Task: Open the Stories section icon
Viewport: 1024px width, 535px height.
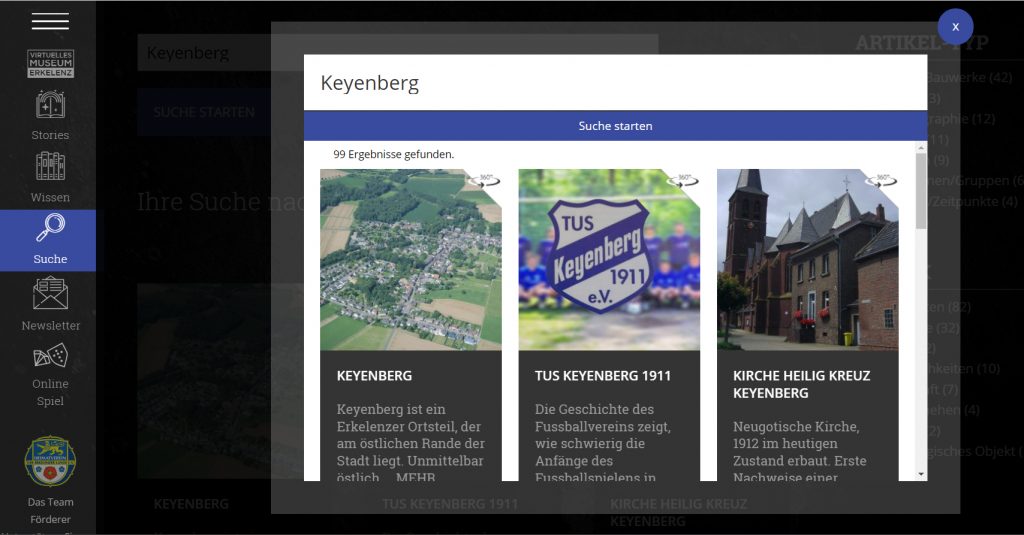Action: (50, 105)
